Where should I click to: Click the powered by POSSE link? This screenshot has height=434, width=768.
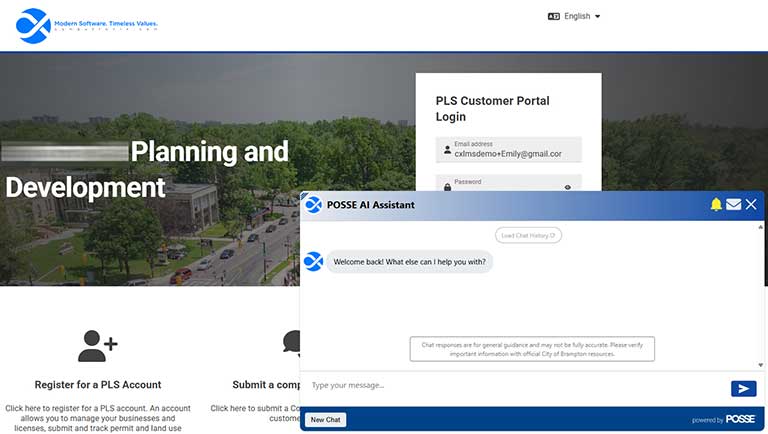[724, 420]
